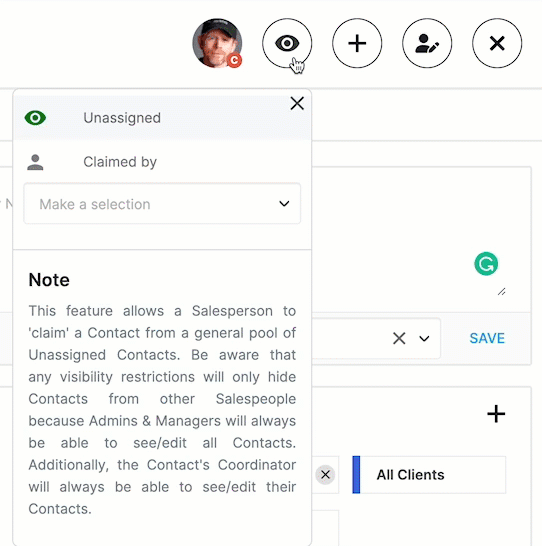Screen dimensions: 542x546
Task: Select the green eye Unassigned option
Action: 35,118
